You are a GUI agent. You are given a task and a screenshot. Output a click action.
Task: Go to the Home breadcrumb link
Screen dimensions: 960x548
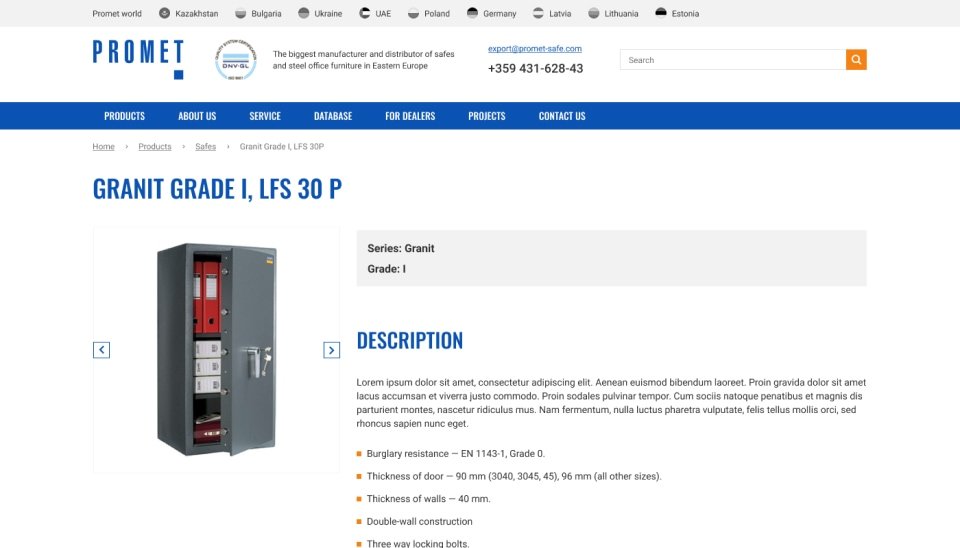(x=103, y=146)
